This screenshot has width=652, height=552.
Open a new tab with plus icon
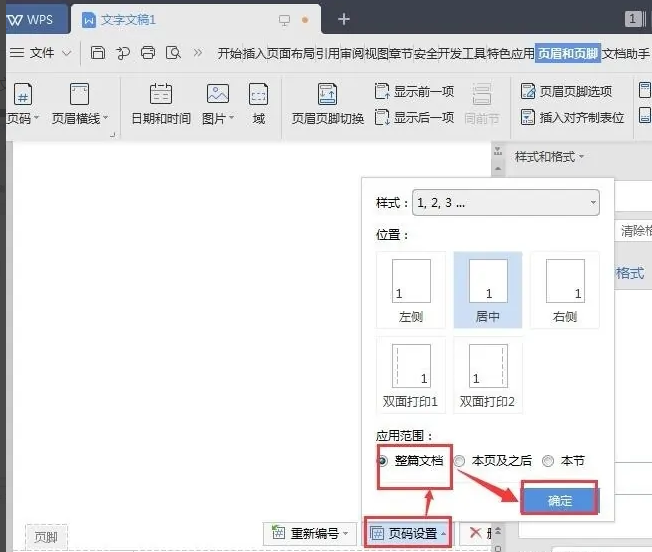pyautogui.click(x=343, y=19)
